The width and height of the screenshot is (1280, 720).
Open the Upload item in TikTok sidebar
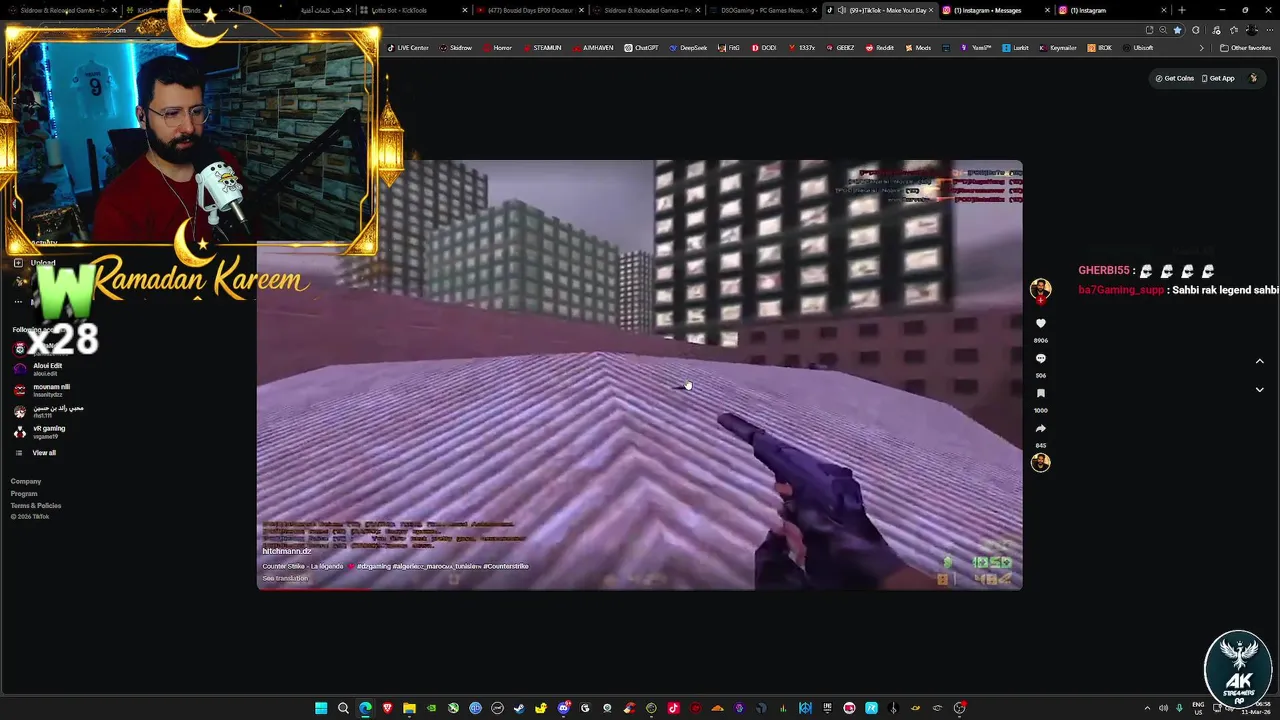35,263
